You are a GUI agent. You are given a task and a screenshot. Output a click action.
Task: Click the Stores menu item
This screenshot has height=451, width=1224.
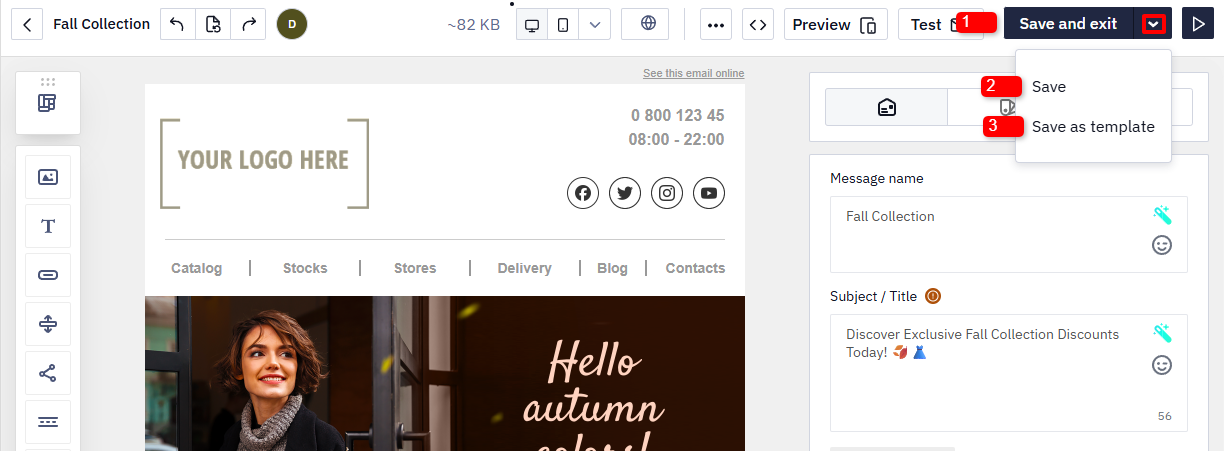[x=415, y=268]
